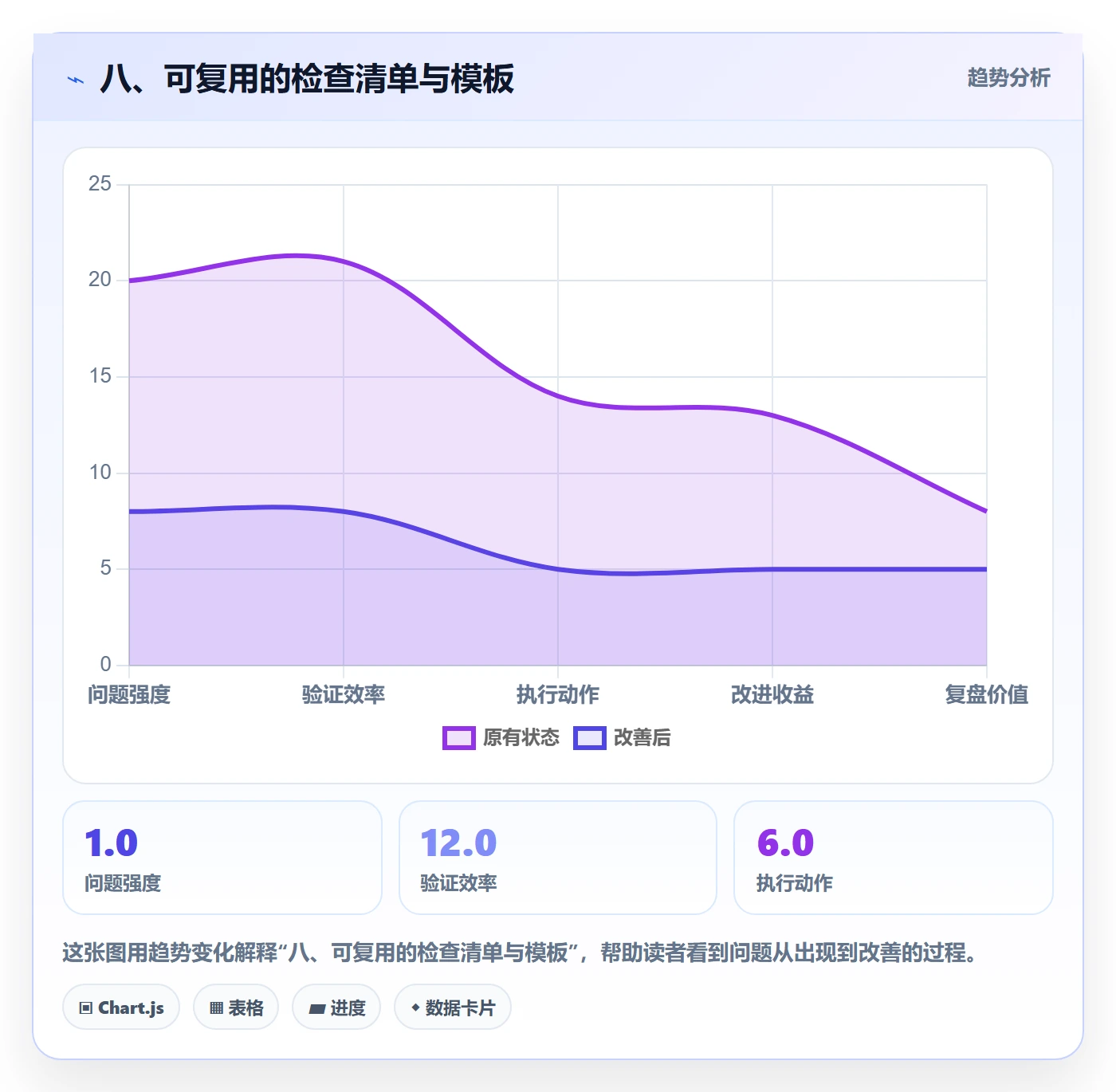Click the y-axis value 25

click(100, 184)
